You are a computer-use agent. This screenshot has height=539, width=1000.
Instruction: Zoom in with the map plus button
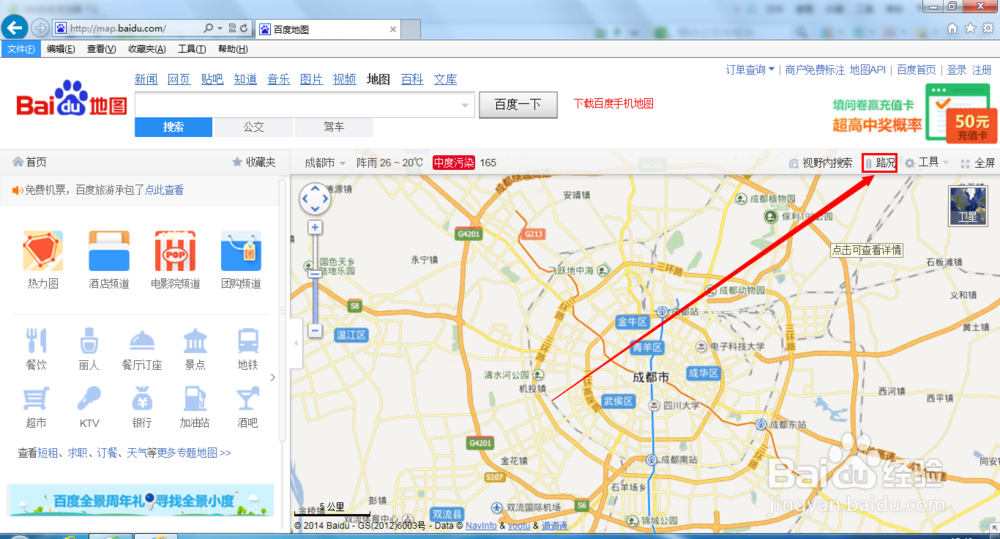[x=315, y=228]
